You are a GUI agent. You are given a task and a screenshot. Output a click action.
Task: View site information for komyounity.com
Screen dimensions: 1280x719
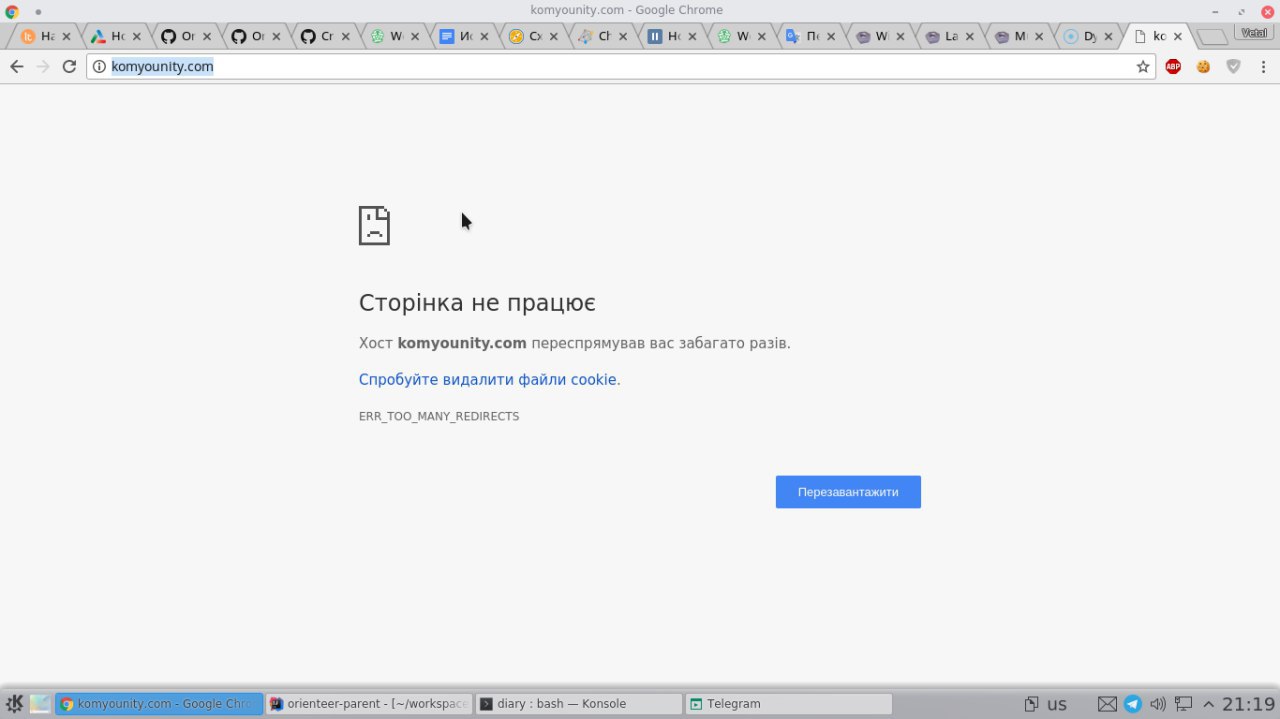[99, 67]
